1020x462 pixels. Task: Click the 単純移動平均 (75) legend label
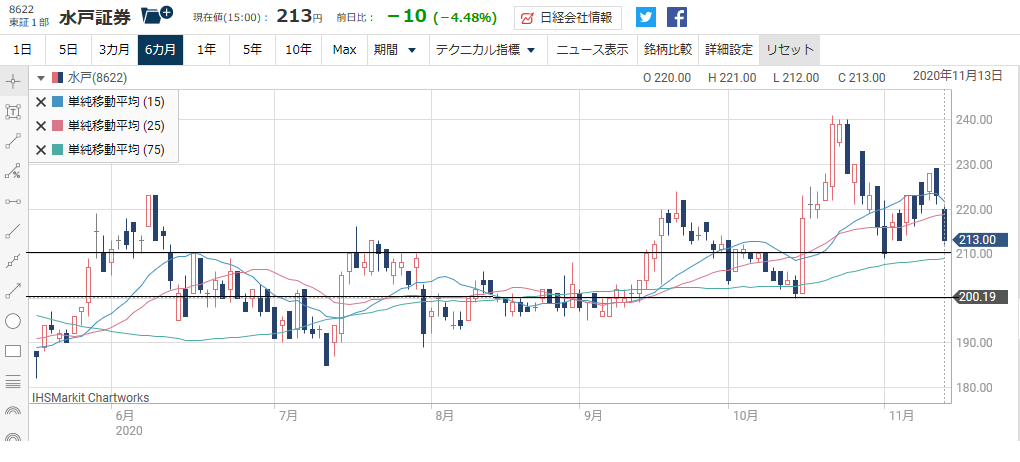116,150
